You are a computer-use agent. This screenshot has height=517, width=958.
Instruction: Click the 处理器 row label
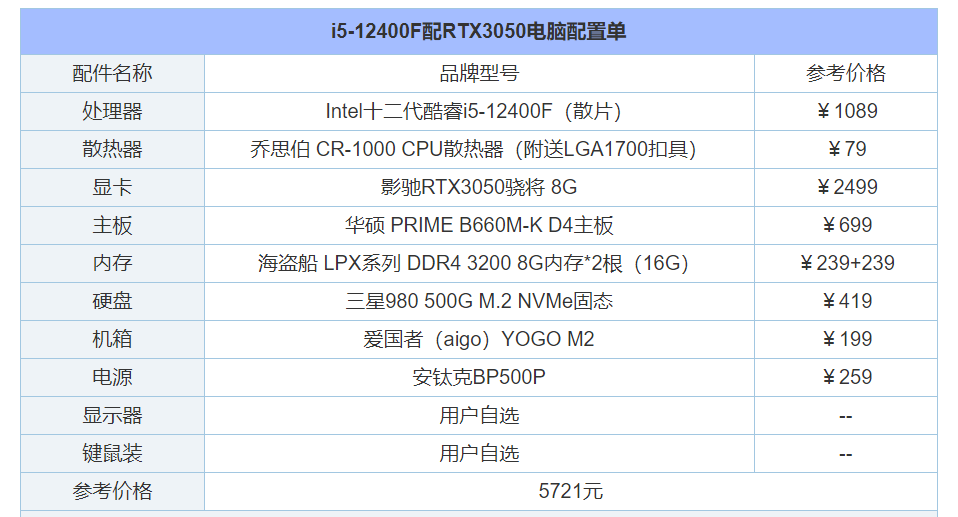(112, 111)
